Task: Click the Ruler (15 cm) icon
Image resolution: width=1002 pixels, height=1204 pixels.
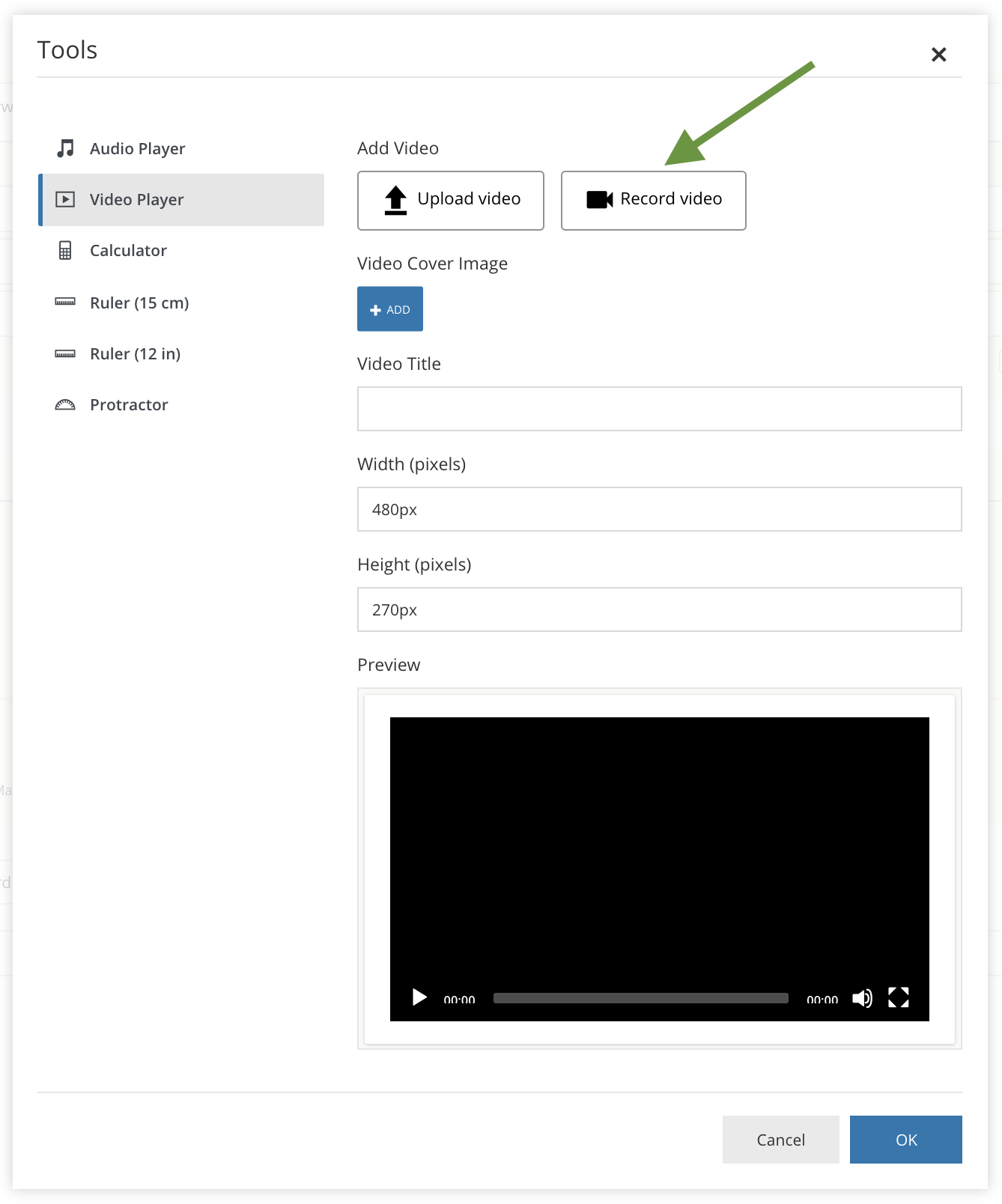Action: click(65, 302)
